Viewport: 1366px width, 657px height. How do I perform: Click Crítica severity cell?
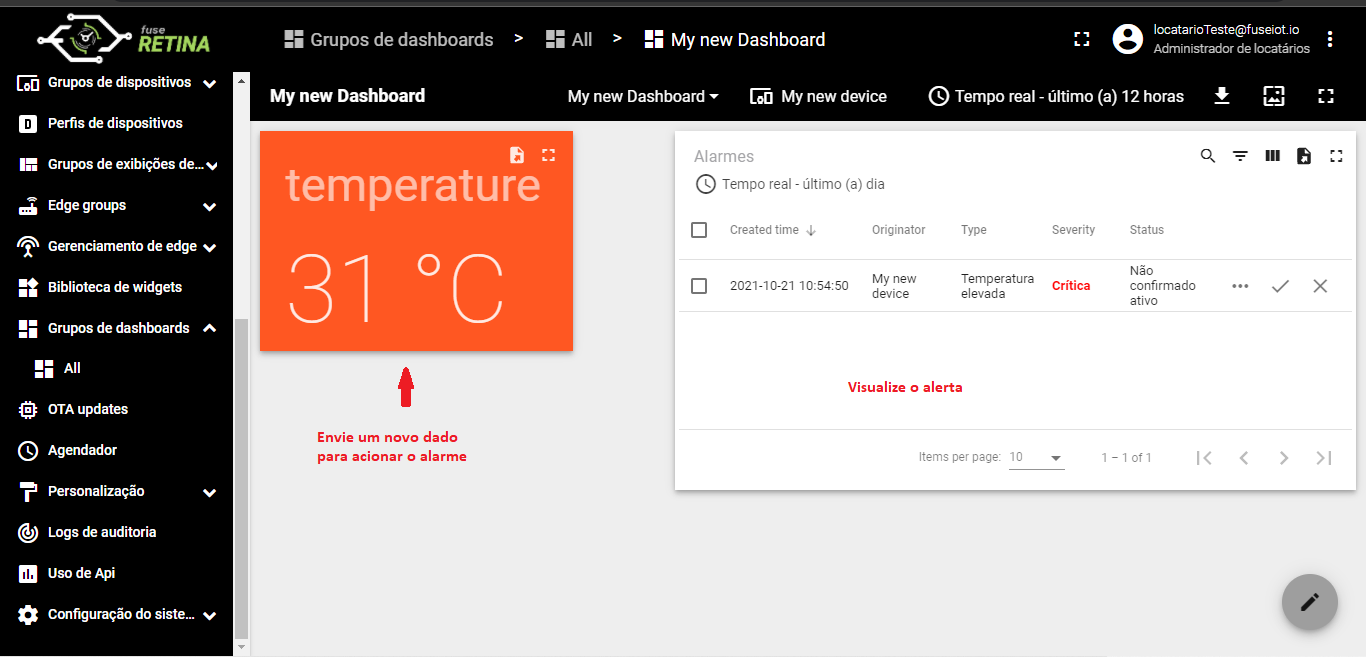[1071, 286]
